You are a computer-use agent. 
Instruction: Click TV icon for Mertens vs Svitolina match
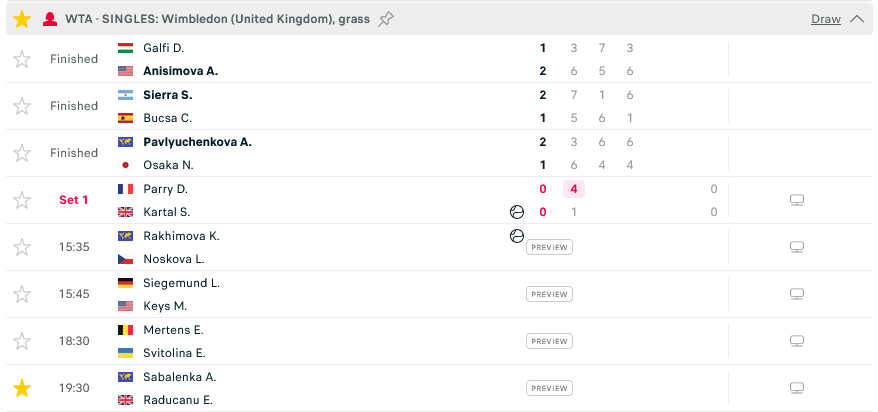[797, 341]
